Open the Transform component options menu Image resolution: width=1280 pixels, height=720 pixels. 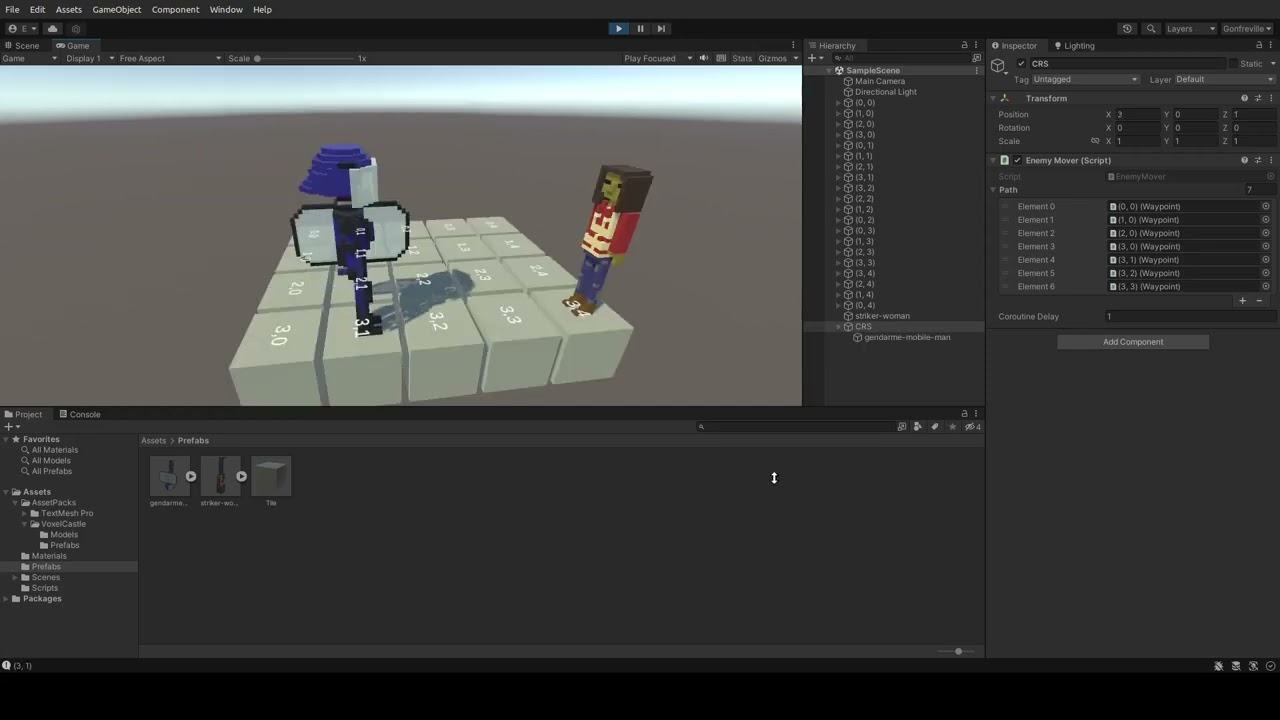pos(1271,98)
